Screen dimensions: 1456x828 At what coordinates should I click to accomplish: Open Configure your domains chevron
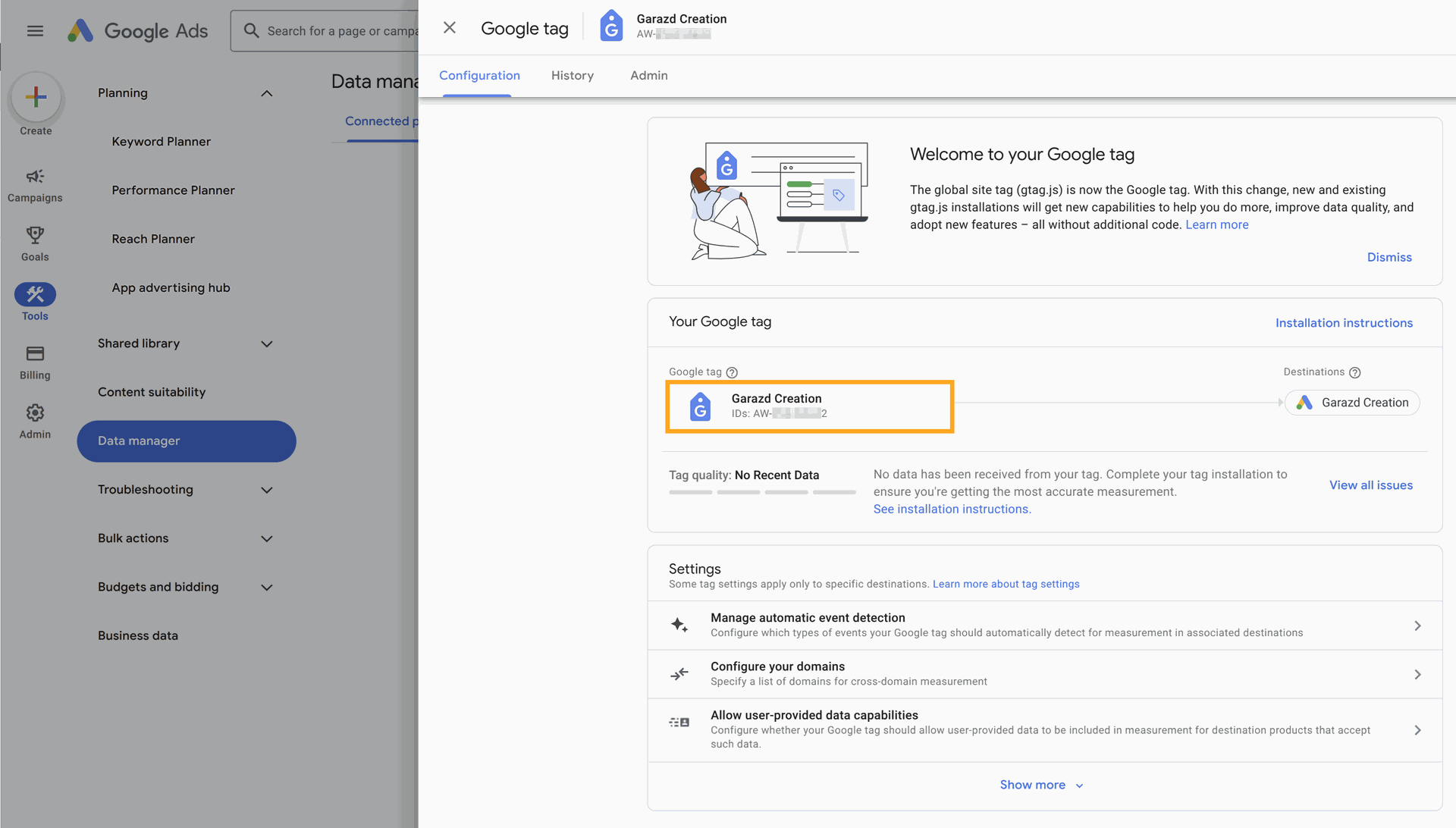[1417, 674]
